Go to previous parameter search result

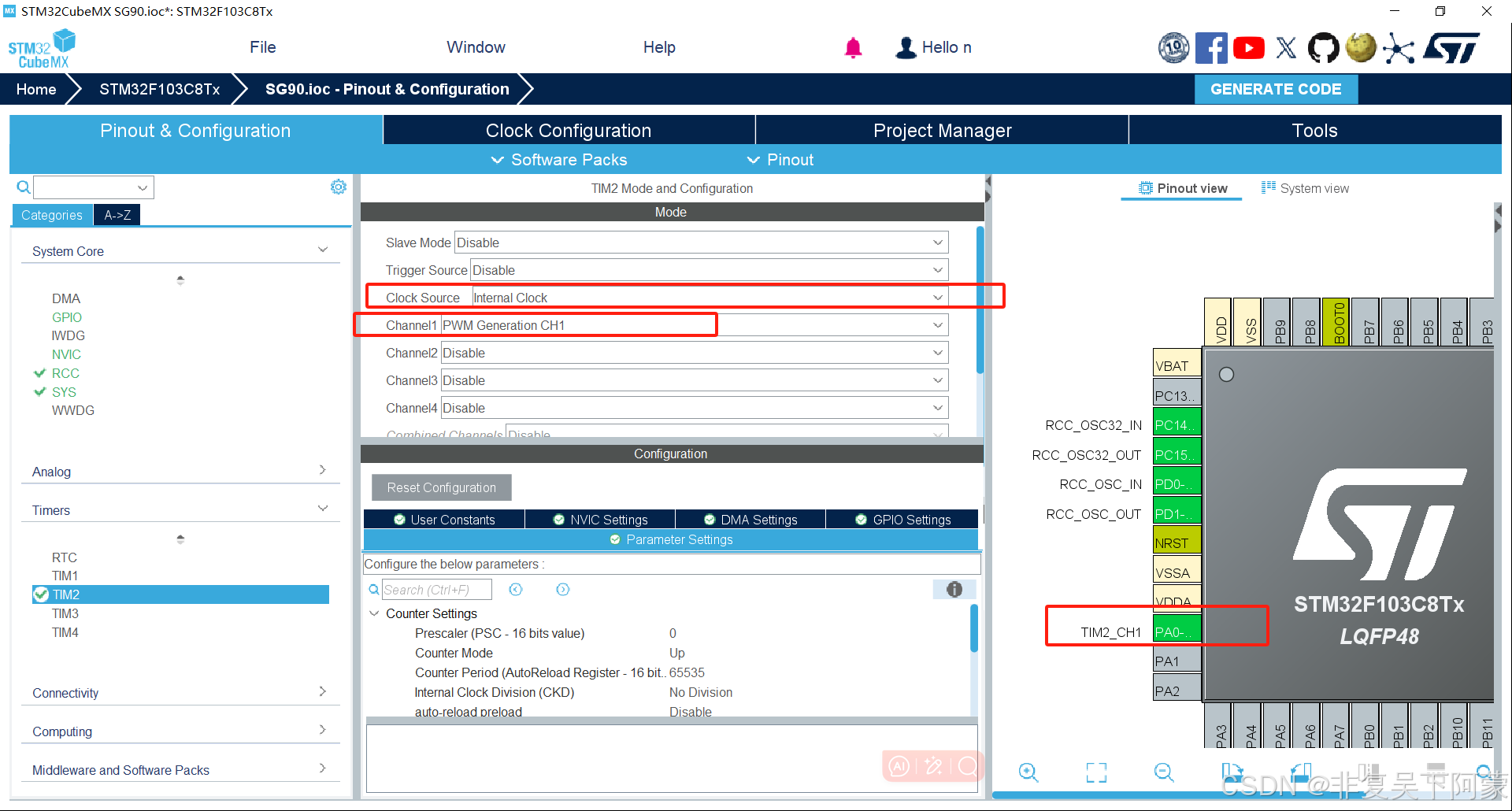click(516, 590)
